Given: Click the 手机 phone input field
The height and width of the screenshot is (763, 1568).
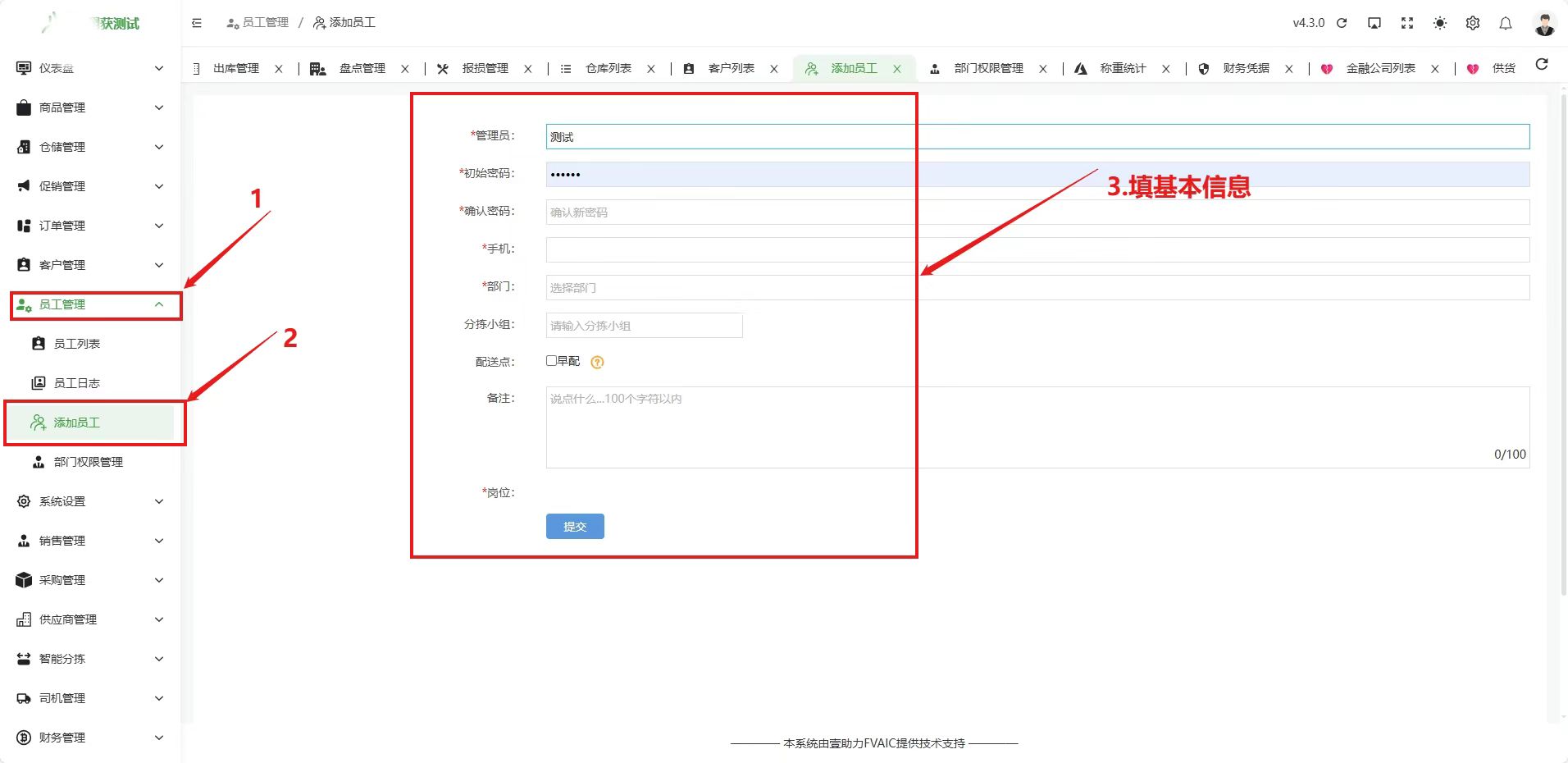Looking at the screenshot, I should pos(738,249).
